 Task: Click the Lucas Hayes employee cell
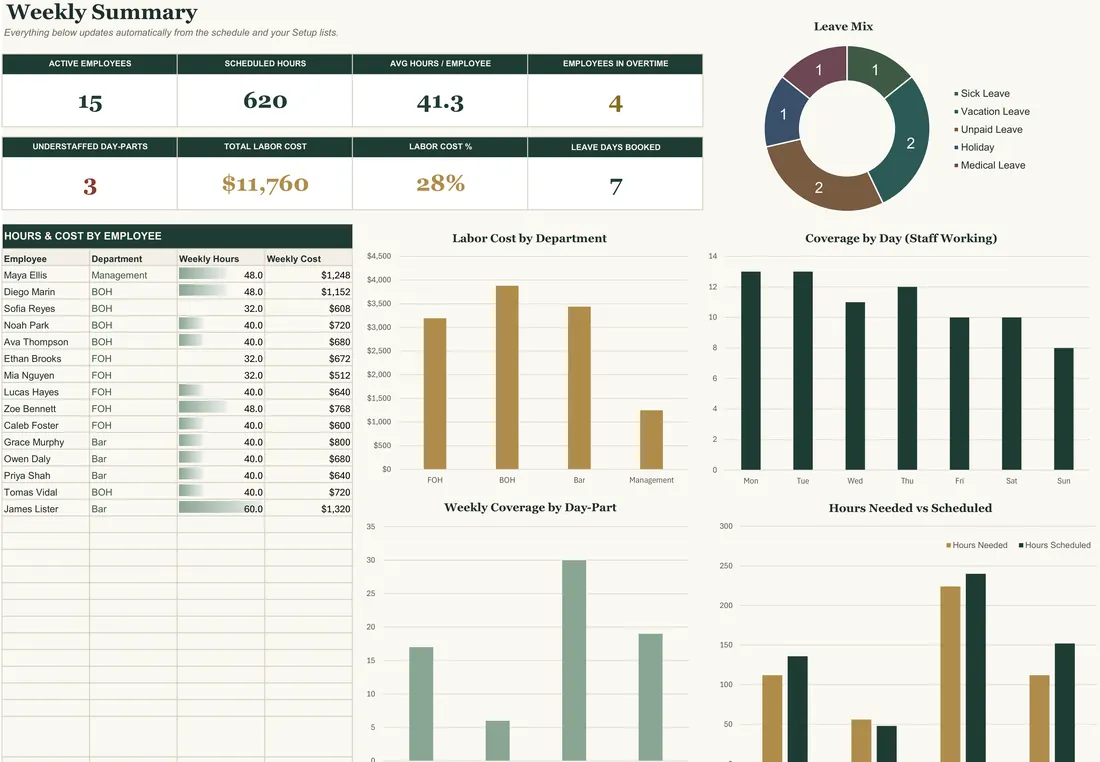(x=46, y=392)
